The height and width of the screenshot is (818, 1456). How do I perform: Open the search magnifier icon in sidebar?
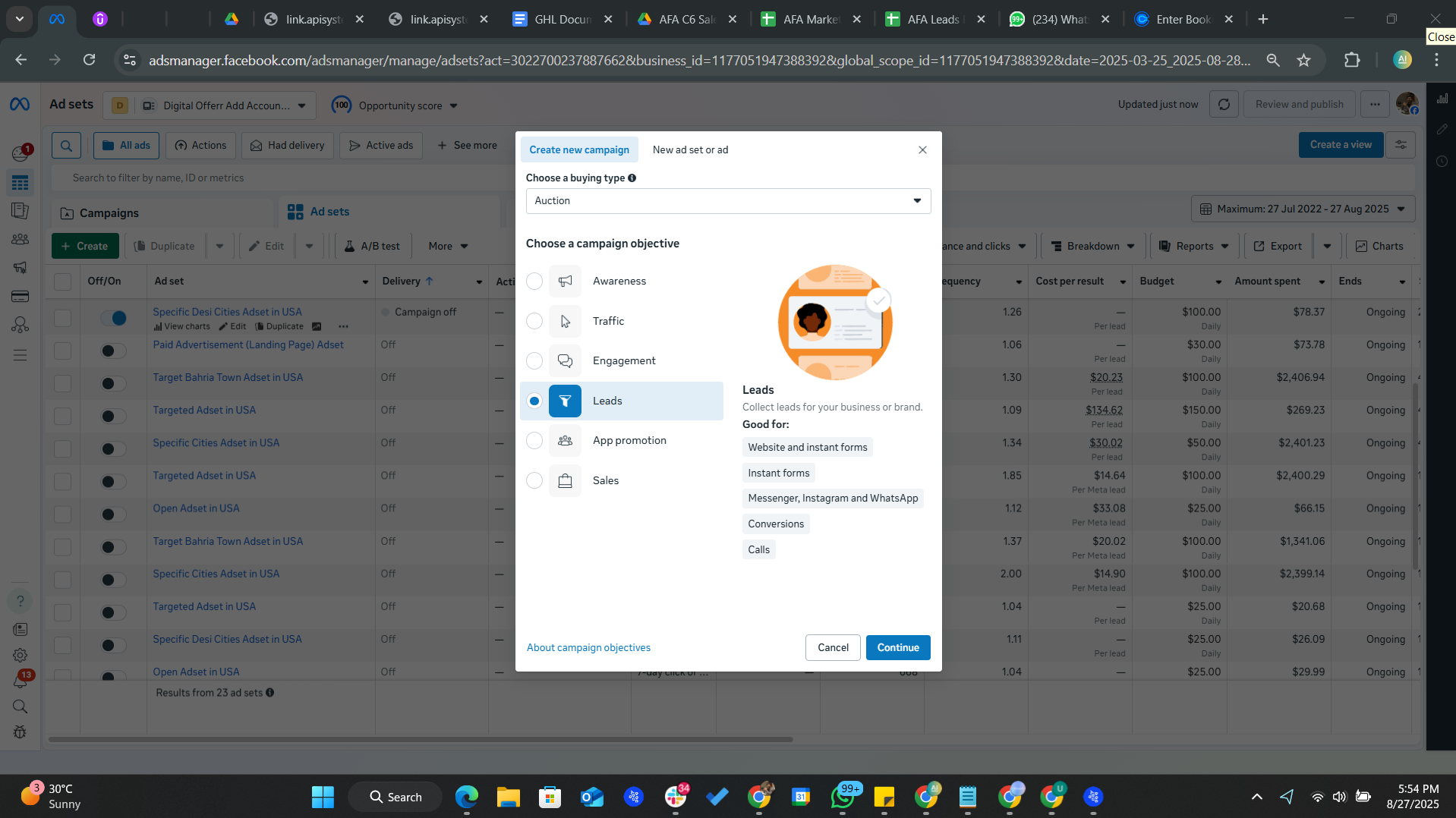point(20,706)
